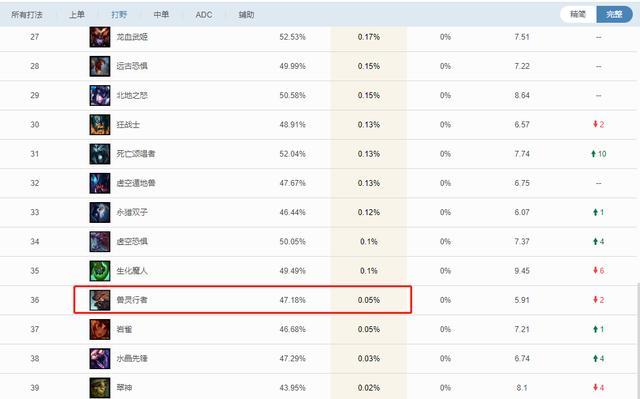Click the 北地之怒 champion portrait
The height and width of the screenshot is (399, 640).
100,95
